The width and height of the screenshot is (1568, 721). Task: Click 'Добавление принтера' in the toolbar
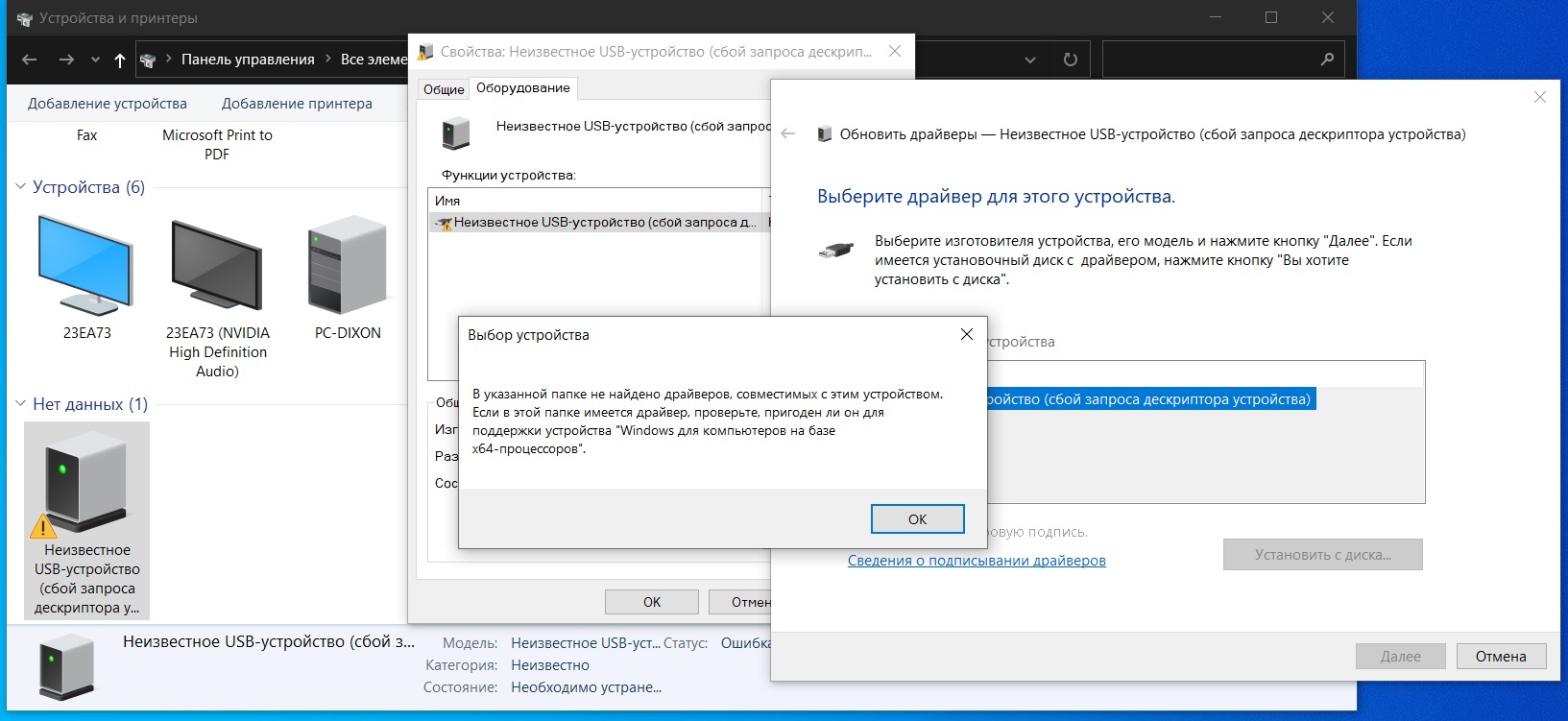[297, 104]
